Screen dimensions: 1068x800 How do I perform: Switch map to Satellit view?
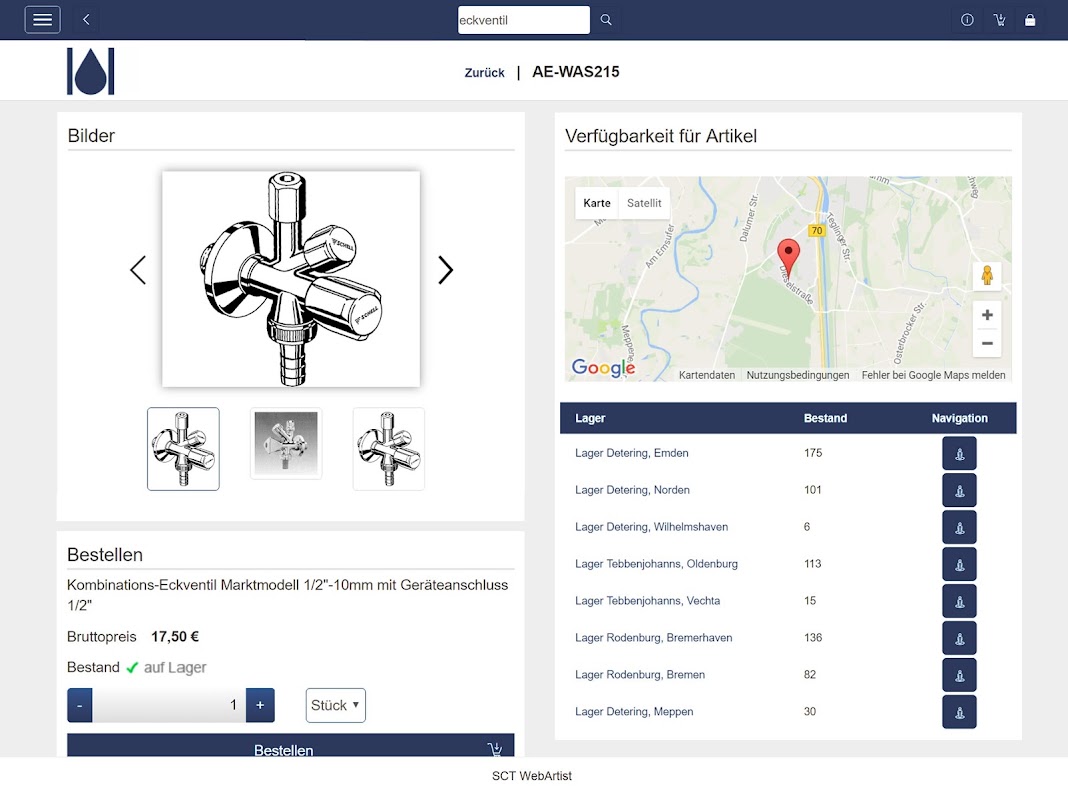click(644, 203)
